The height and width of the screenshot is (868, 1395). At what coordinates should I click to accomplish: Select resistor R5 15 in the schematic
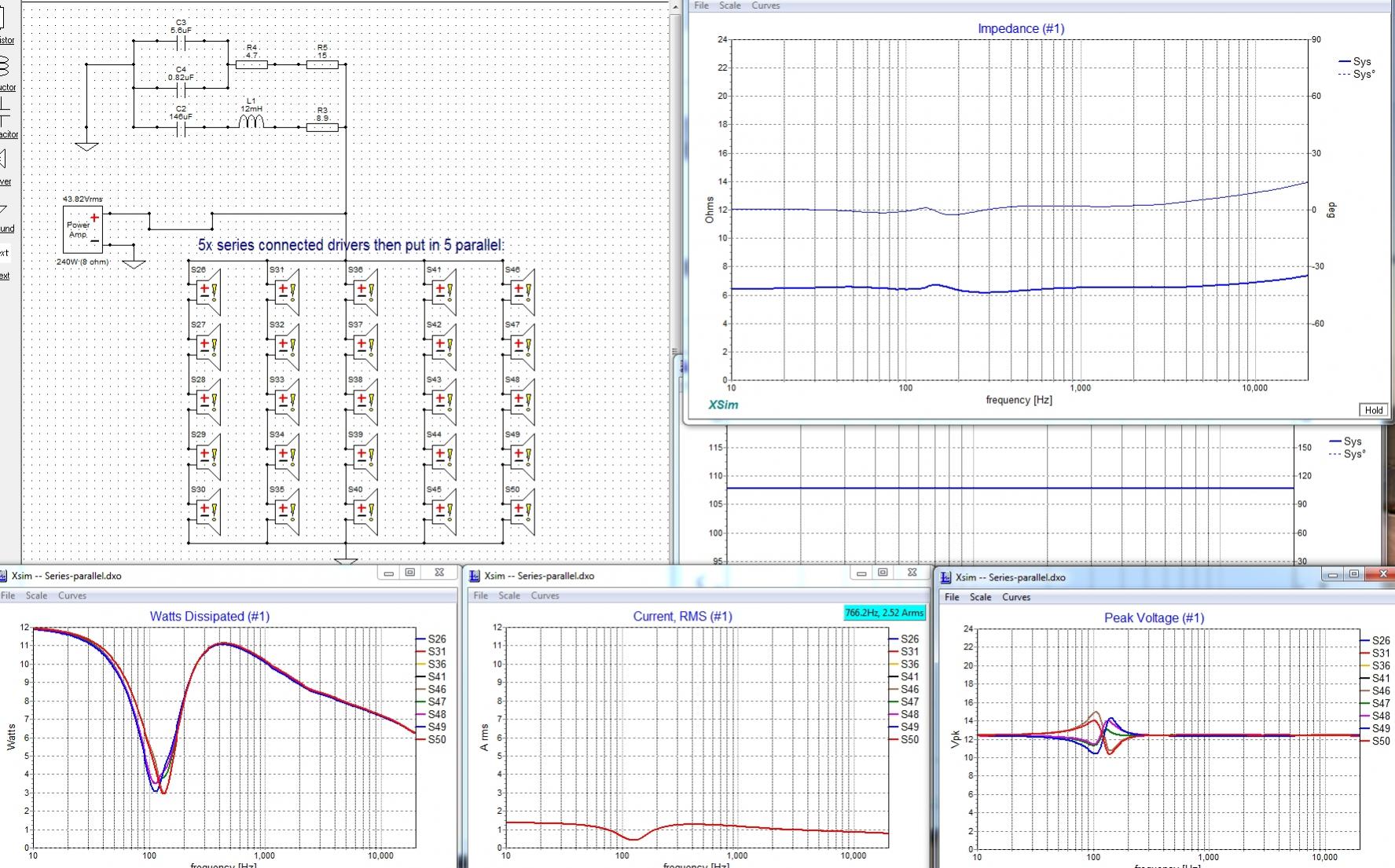(322, 64)
